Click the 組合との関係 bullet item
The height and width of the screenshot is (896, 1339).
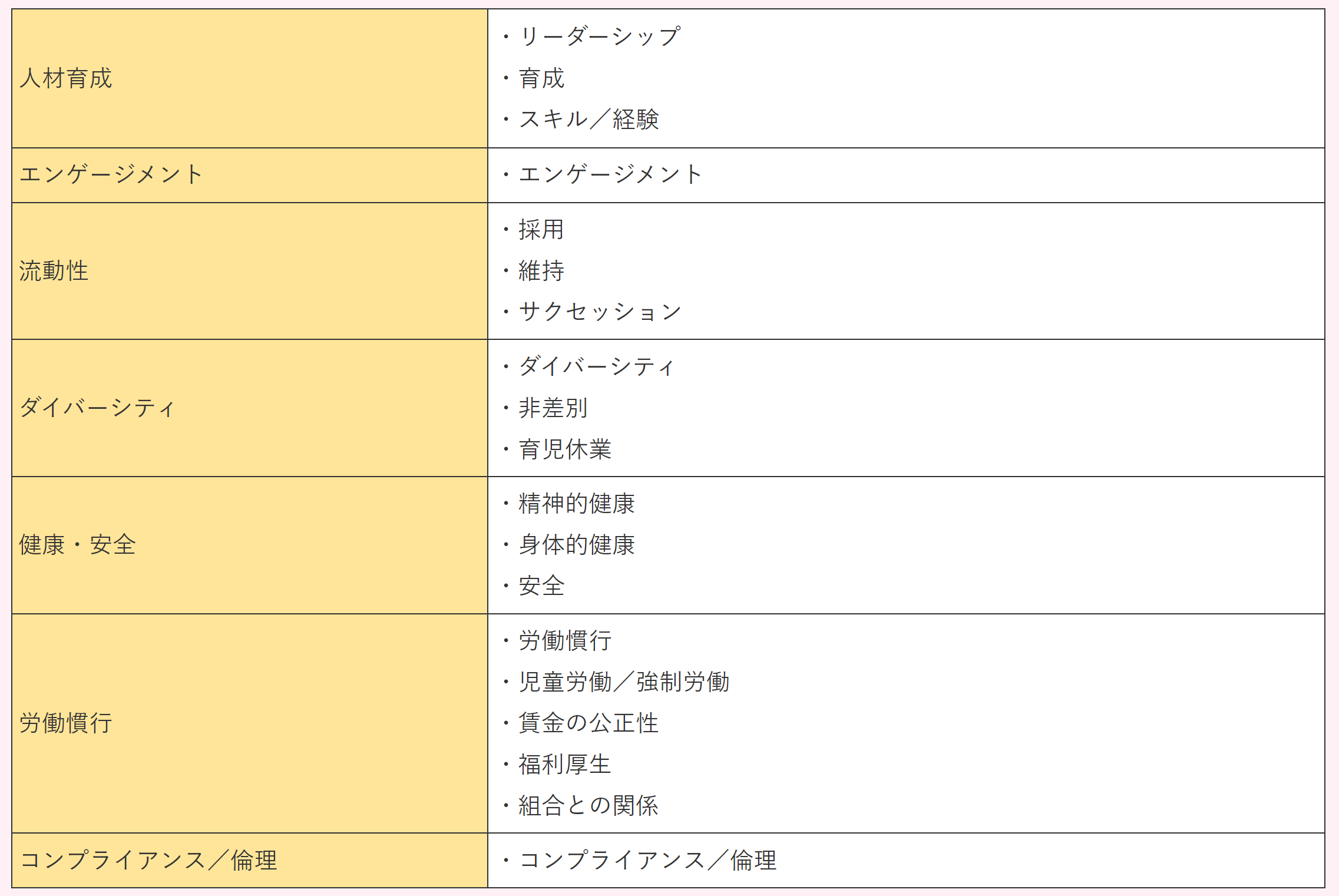point(588,805)
